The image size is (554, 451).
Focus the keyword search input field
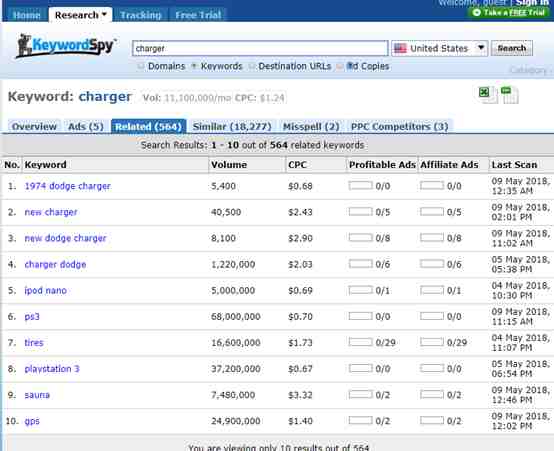pyautogui.click(x=260, y=48)
